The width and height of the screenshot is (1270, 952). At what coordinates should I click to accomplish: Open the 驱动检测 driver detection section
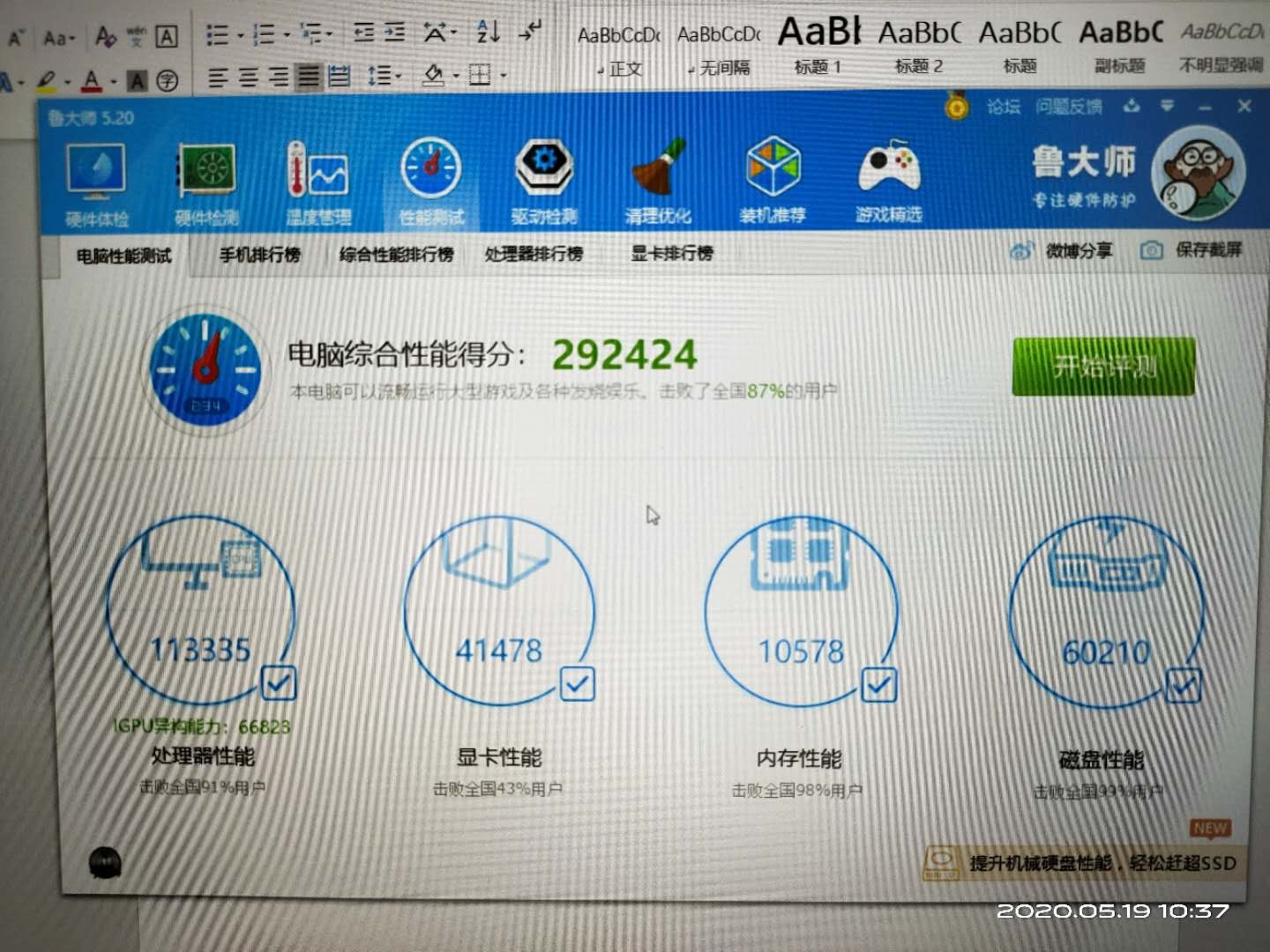[x=544, y=182]
